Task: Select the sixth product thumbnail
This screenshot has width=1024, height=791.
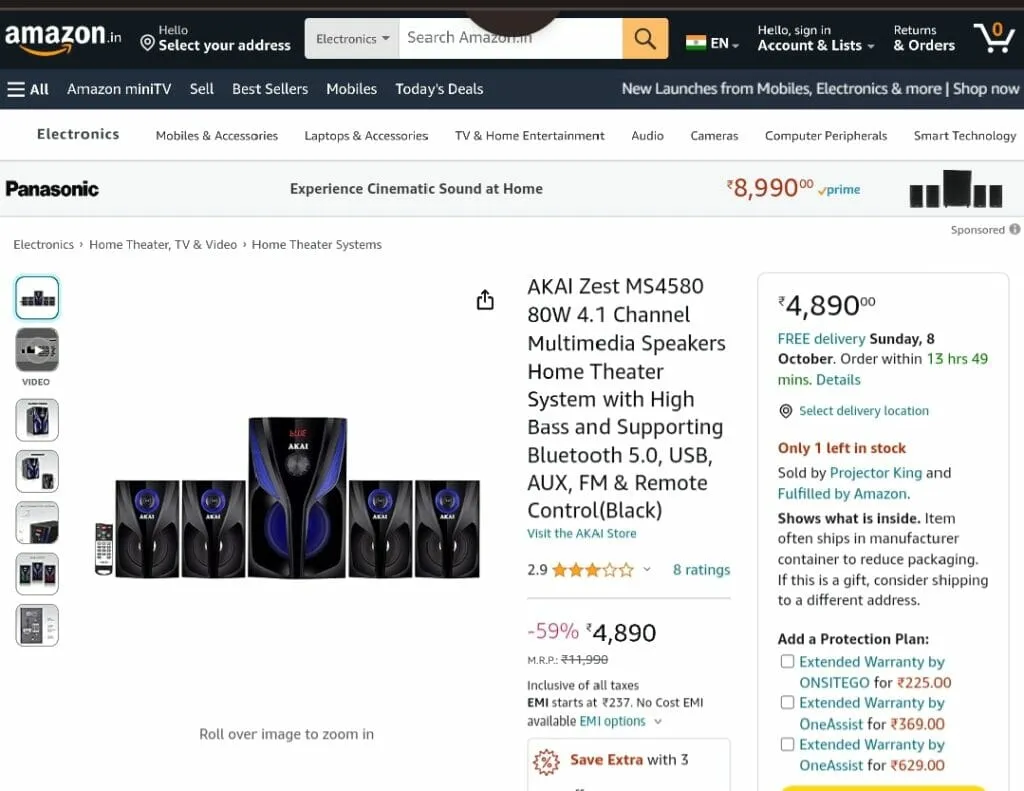Action: [x=37, y=574]
